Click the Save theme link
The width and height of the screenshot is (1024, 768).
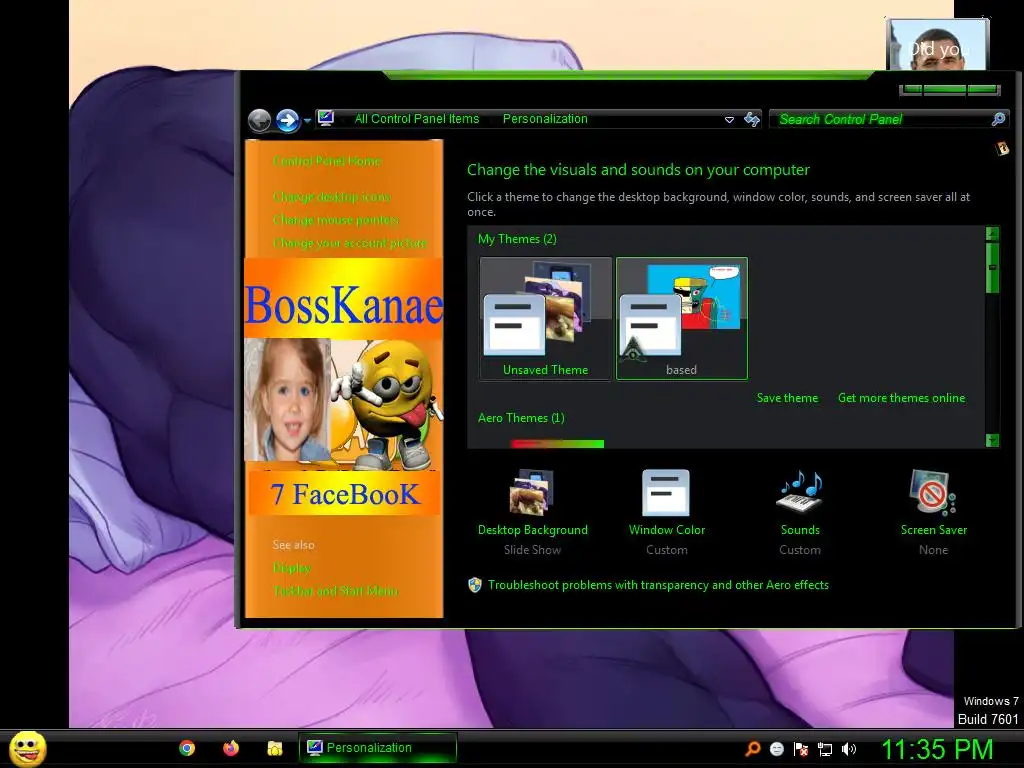(x=787, y=398)
